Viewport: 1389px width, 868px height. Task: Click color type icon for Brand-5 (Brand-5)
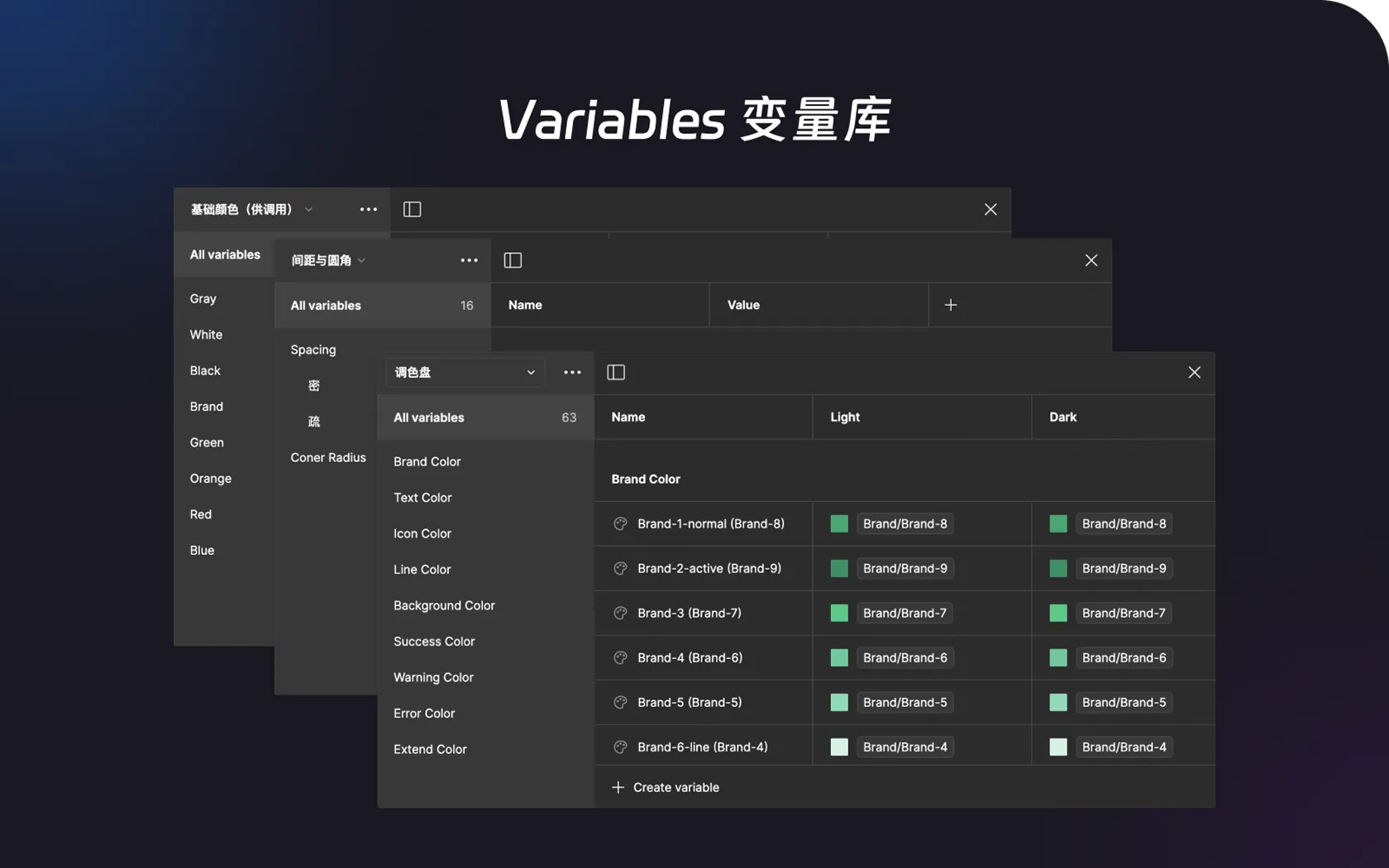tap(620, 702)
